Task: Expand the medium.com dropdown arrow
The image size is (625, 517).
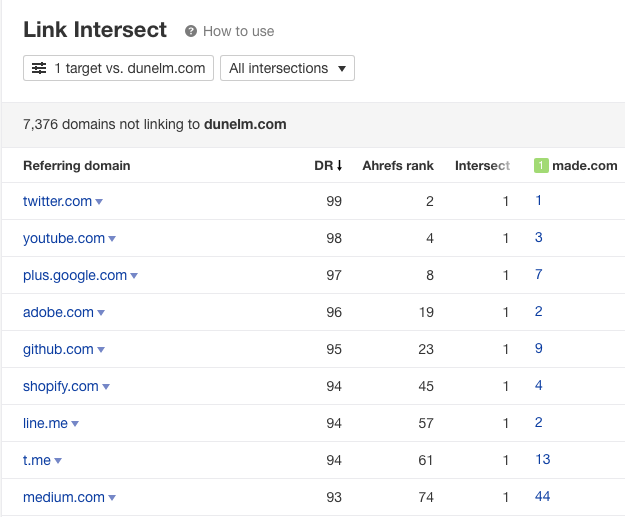Action: click(x=112, y=498)
